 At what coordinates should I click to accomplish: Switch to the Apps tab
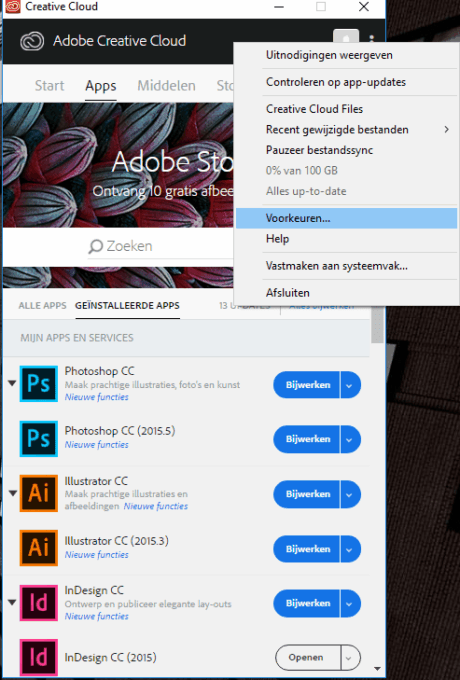[101, 86]
